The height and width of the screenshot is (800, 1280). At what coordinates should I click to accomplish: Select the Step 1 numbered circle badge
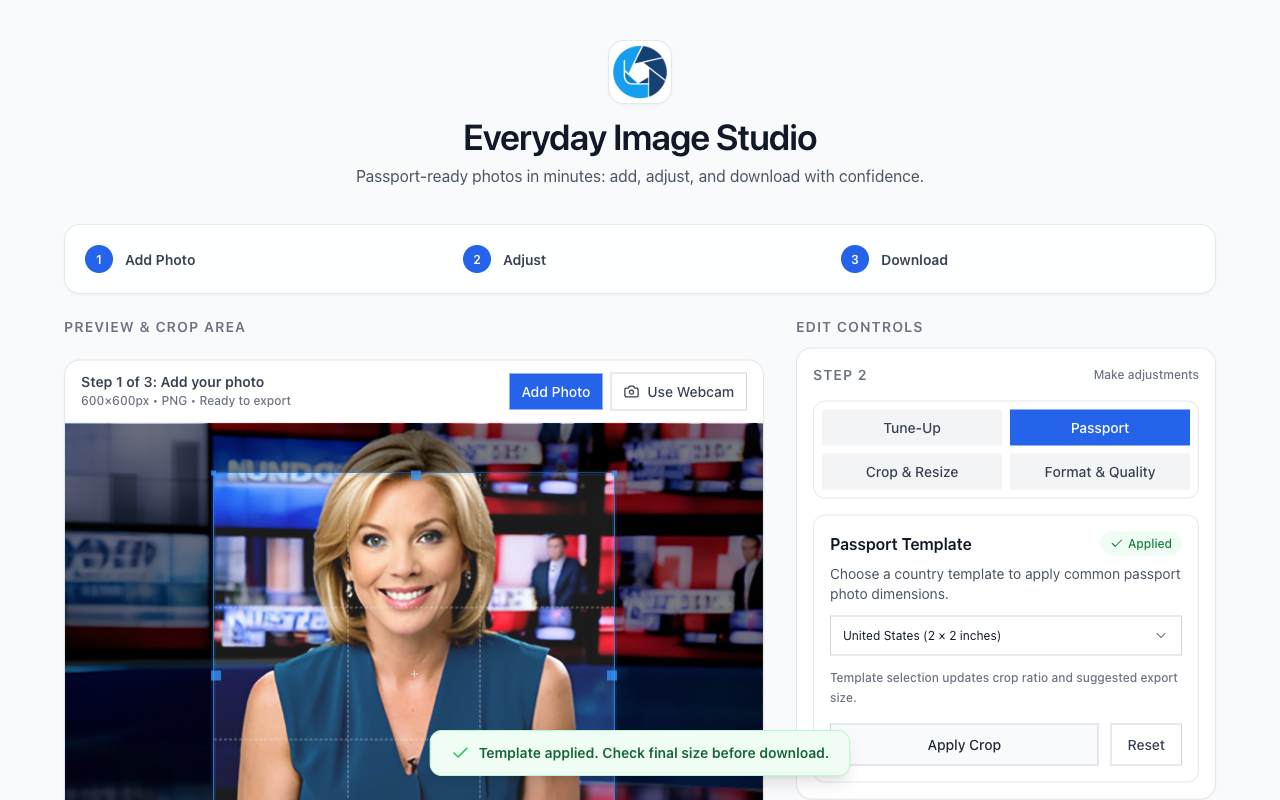98,259
